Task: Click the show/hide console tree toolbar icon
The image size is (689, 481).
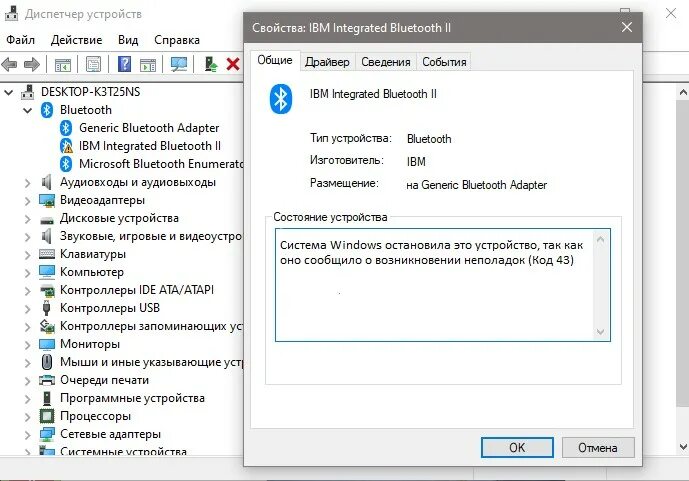Action: 62,65
